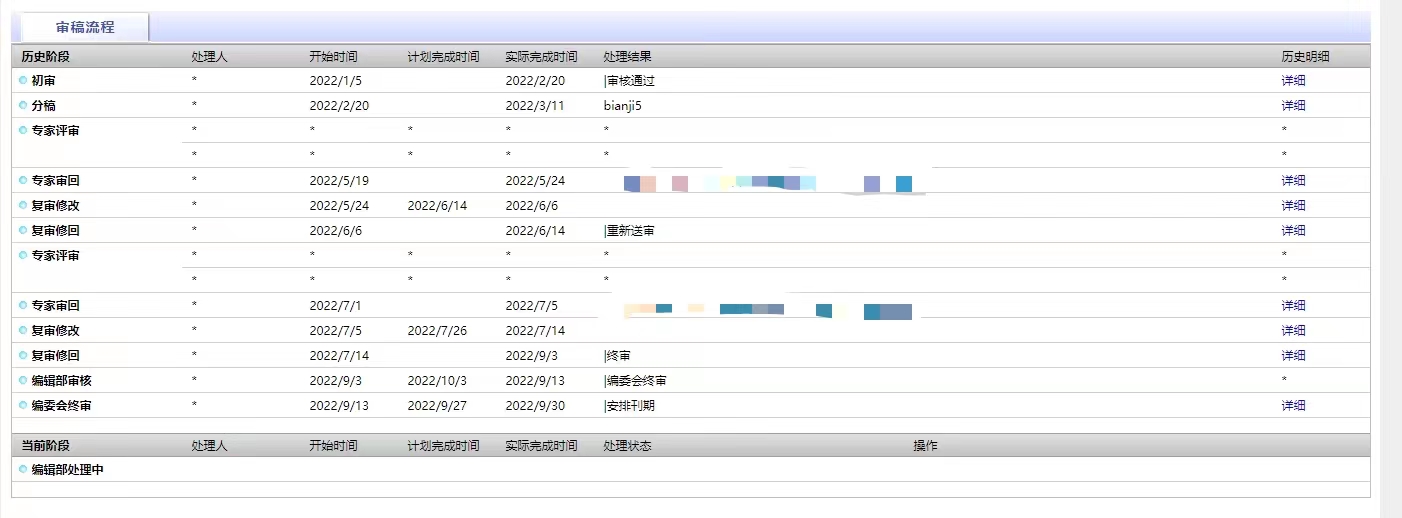Click the |重新送审 result text
This screenshot has height=518, width=1402.
point(629,231)
